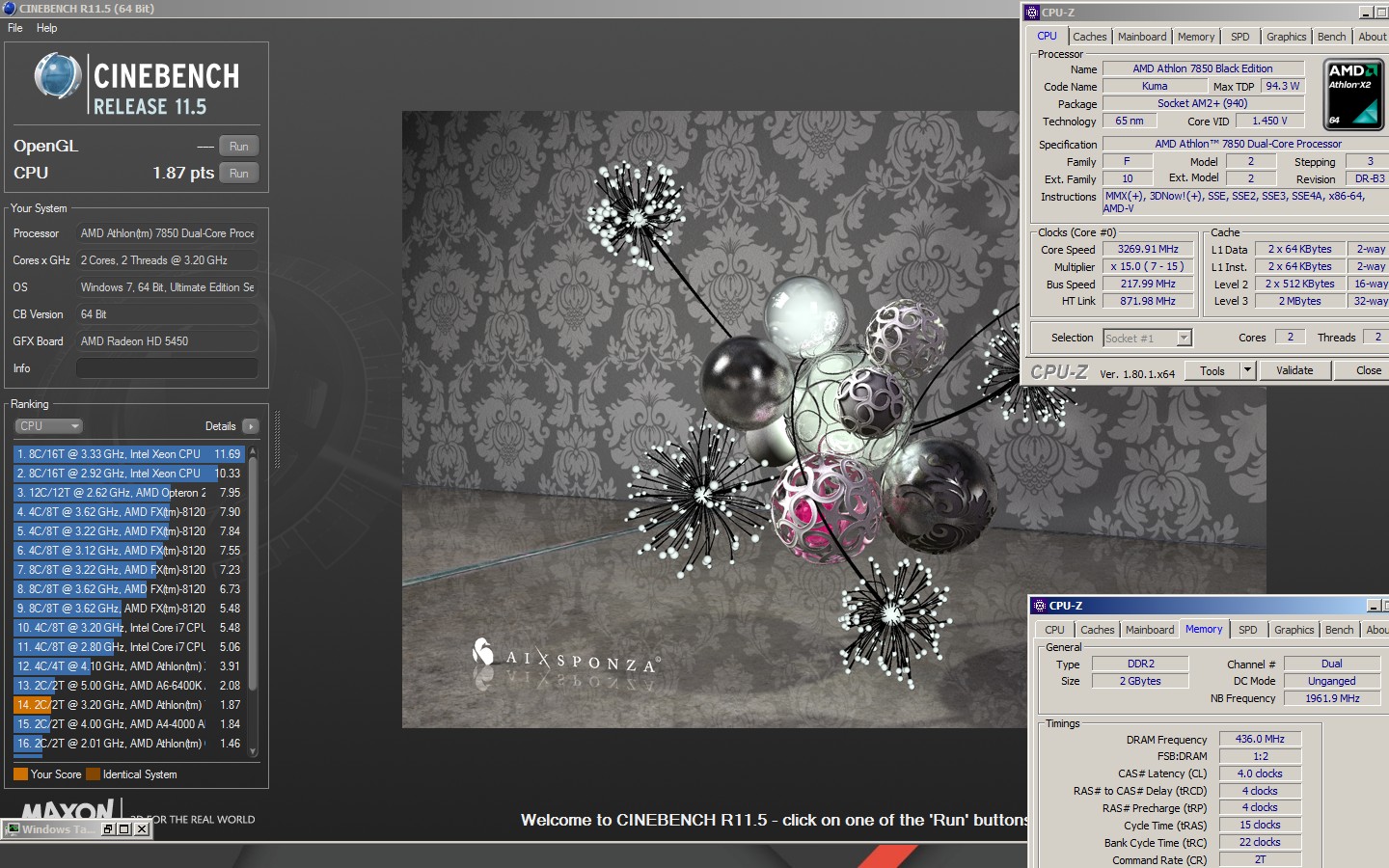This screenshot has width=1389, height=868.
Task: Click the Cinebench title bar icon
Action: pyautogui.click(x=9, y=9)
